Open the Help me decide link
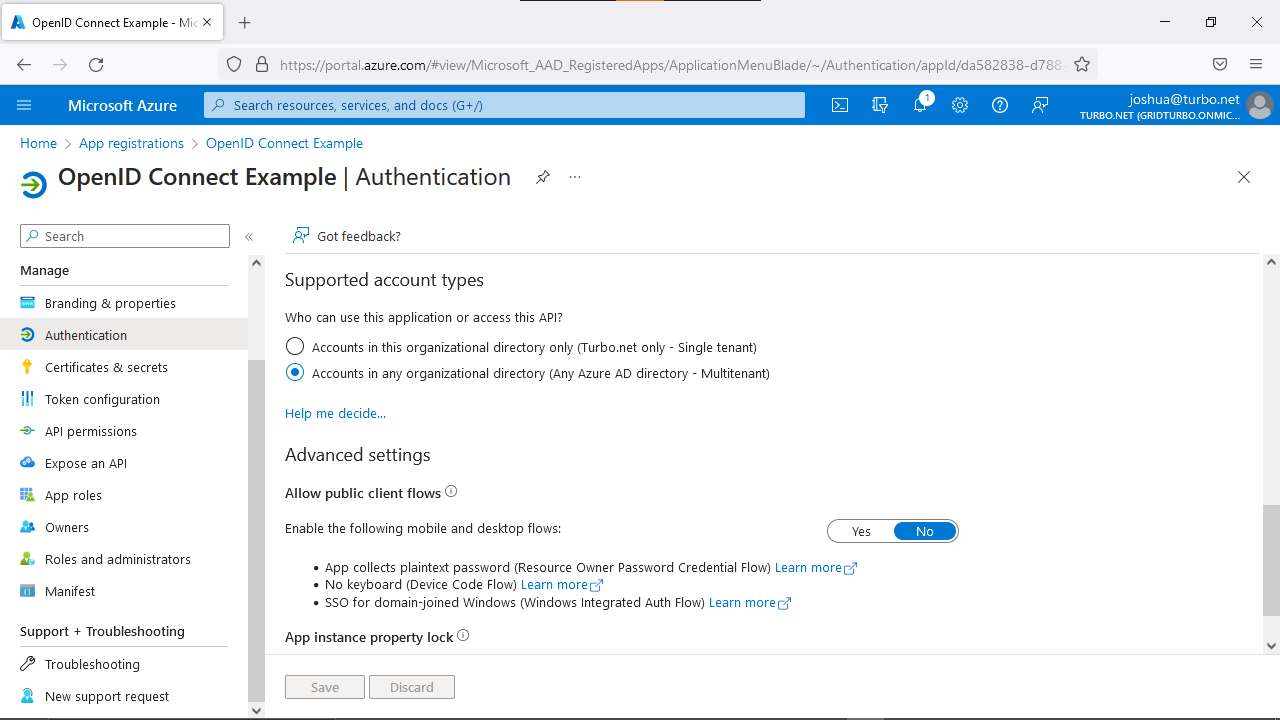 click(x=335, y=413)
